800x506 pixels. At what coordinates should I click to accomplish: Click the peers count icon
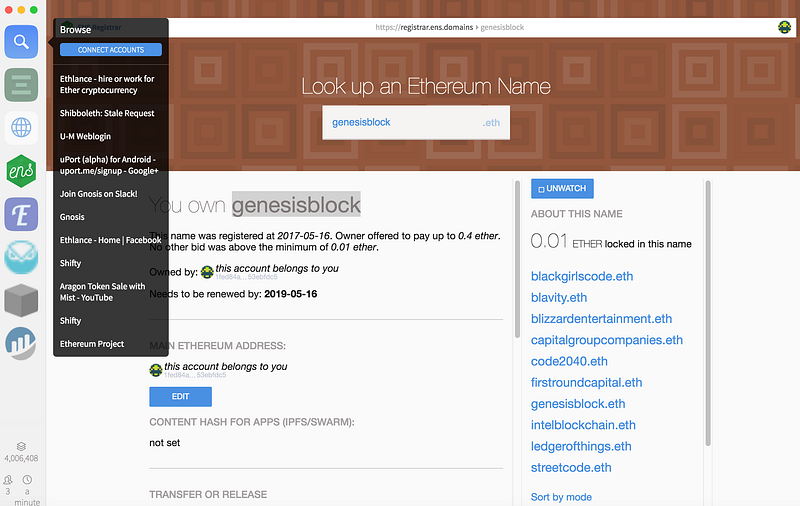(x=8, y=480)
